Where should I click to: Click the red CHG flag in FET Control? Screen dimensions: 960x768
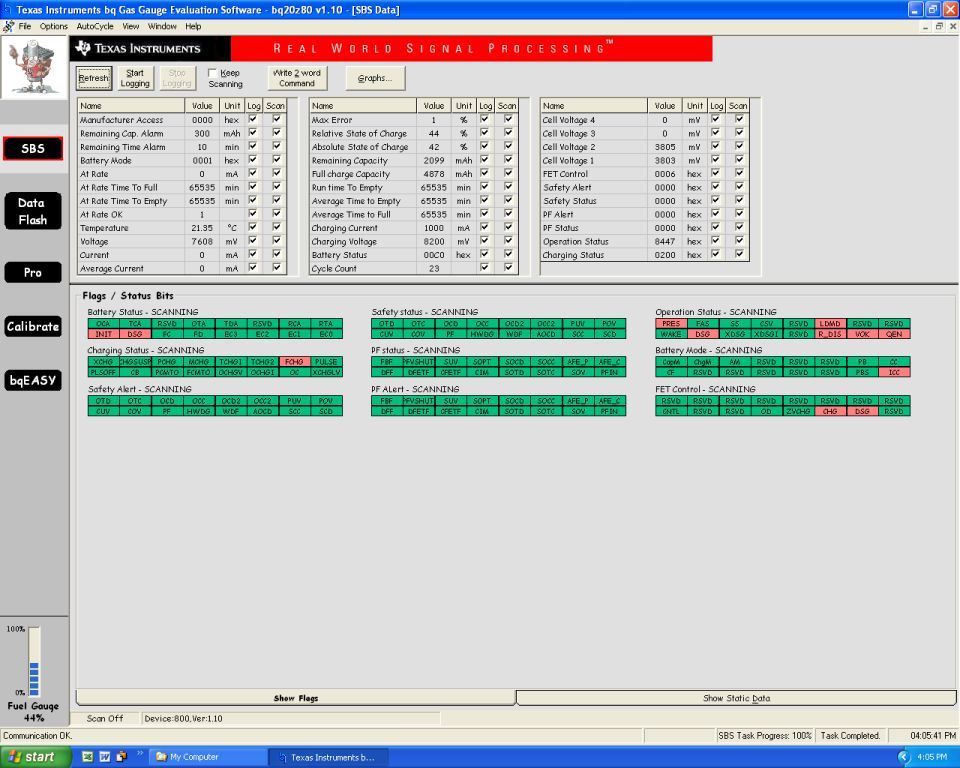point(830,412)
